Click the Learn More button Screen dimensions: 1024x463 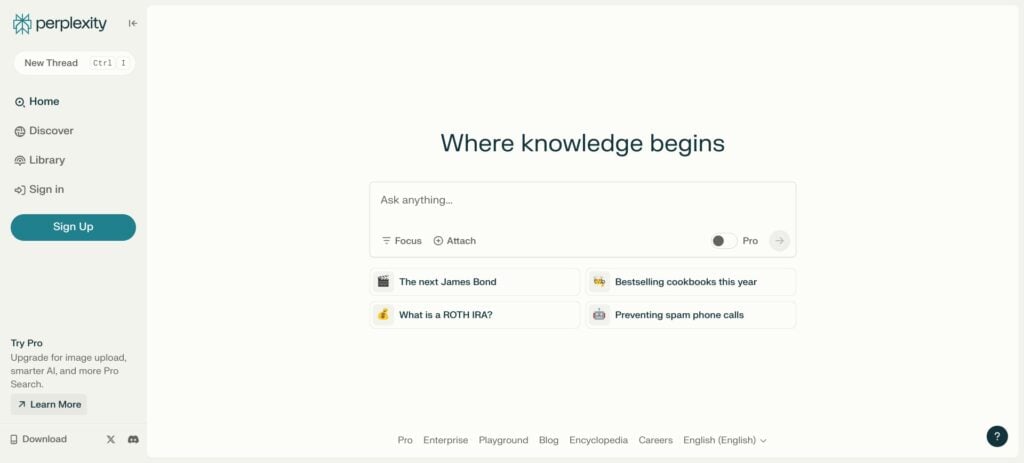click(x=49, y=404)
